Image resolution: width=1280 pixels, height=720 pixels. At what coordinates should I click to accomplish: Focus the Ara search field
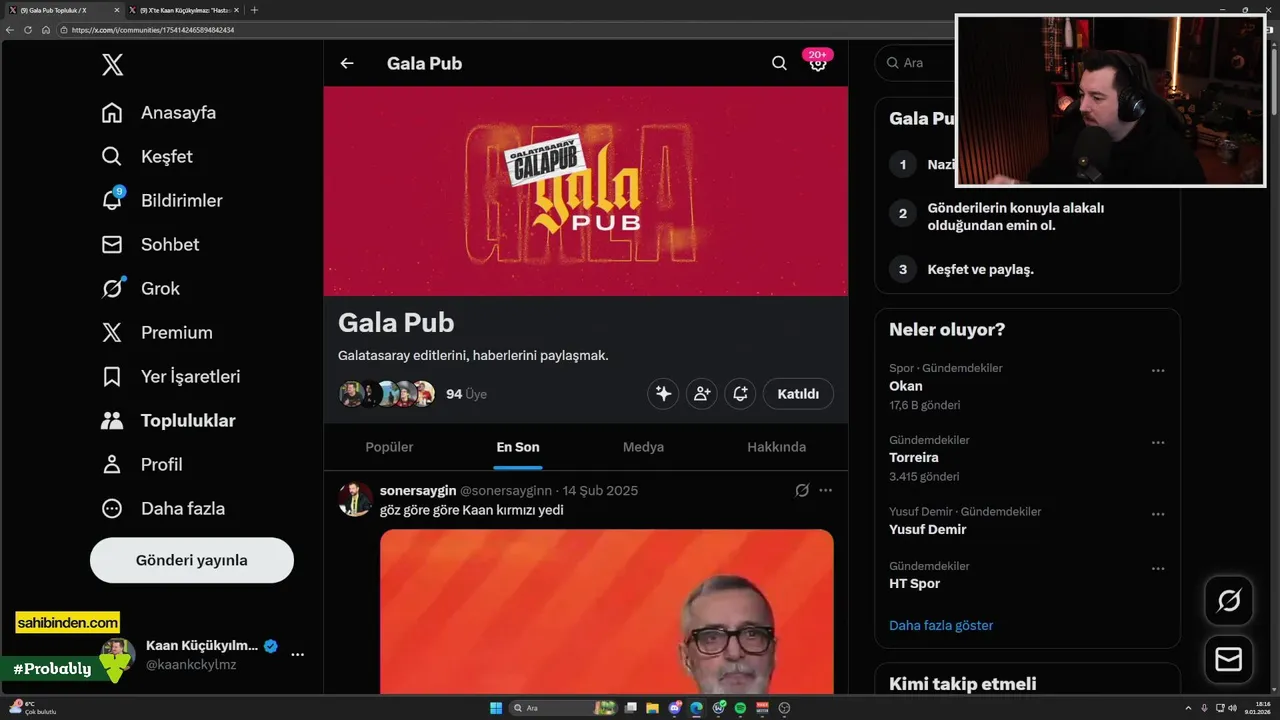click(915, 62)
